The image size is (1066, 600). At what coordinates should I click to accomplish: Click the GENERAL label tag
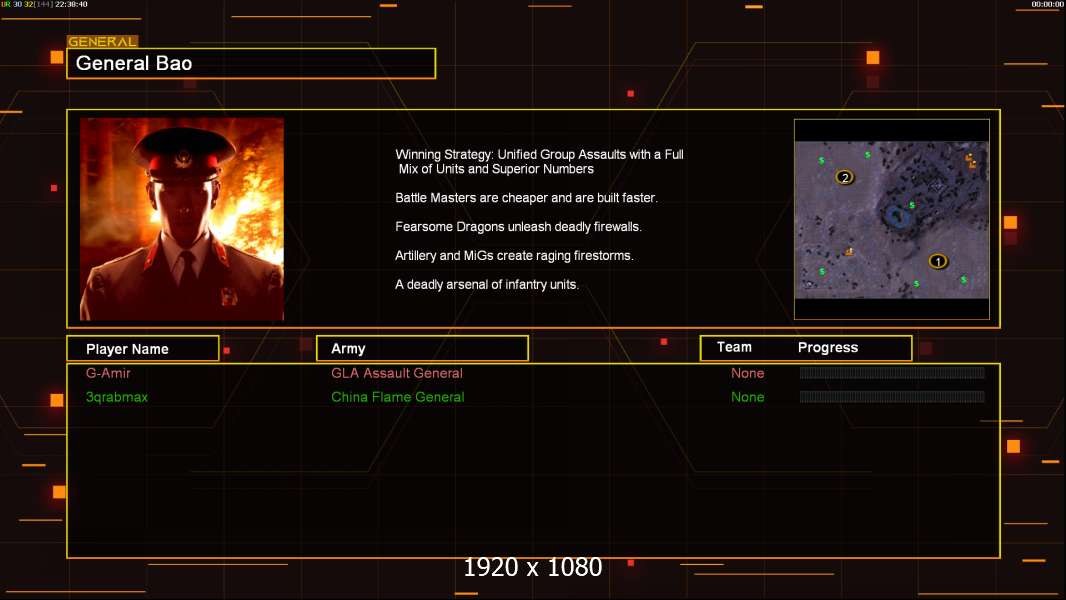click(103, 41)
